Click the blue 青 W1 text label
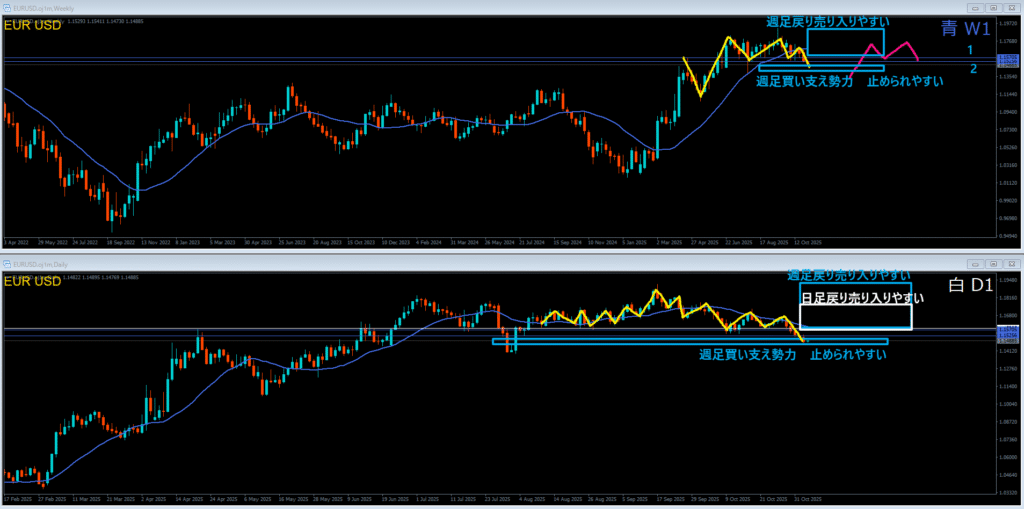This screenshot has height=509, width=1024. [966, 30]
